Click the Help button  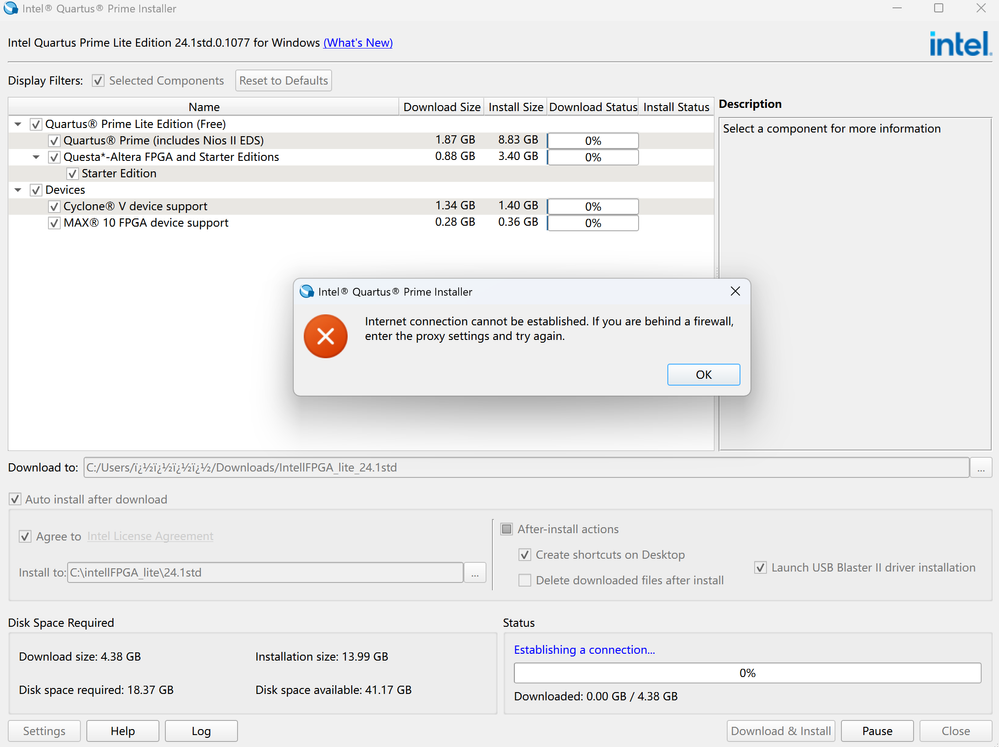pos(122,731)
